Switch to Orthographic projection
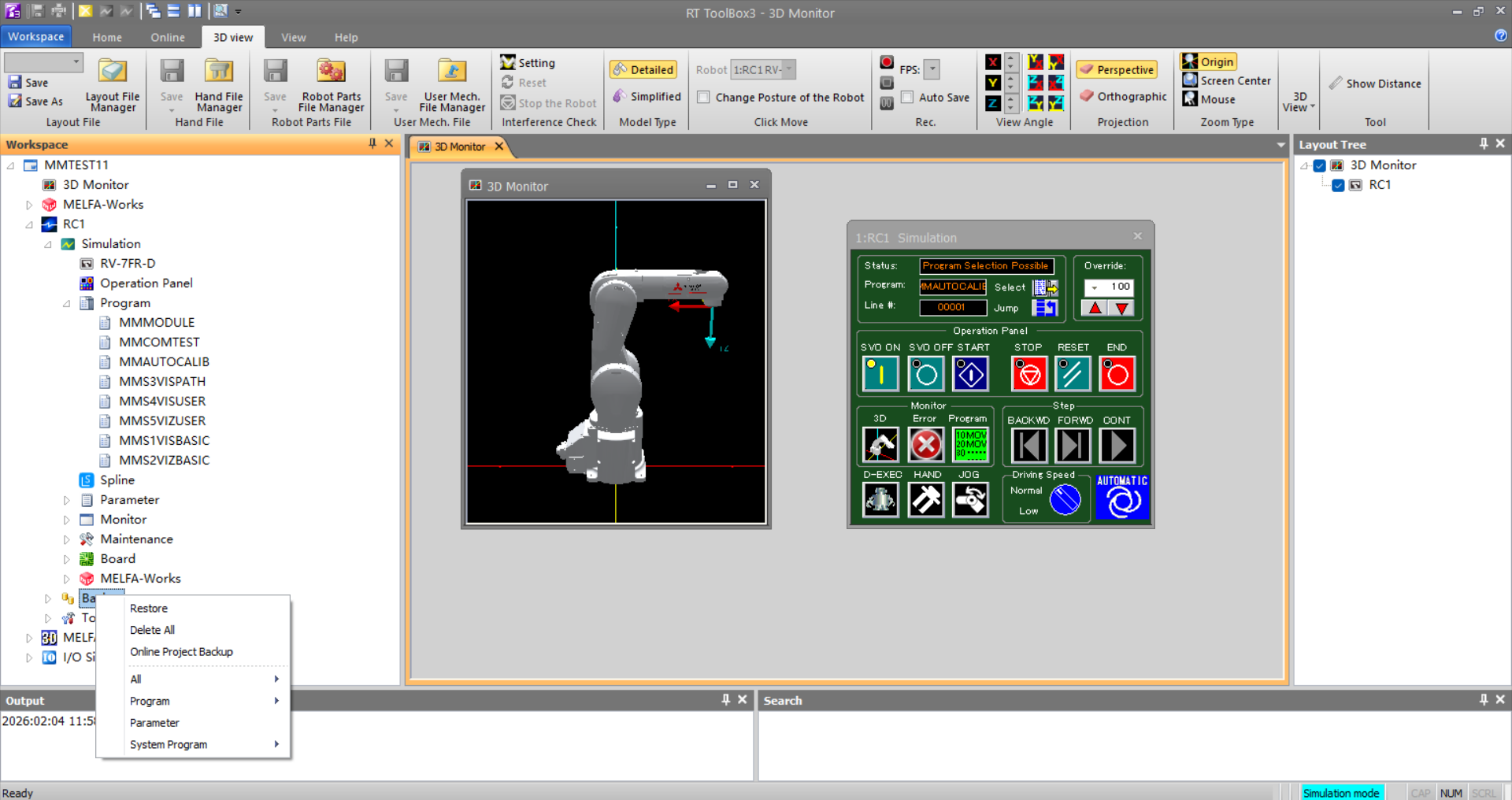The image size is (1512, 800). pos(1123,96)
